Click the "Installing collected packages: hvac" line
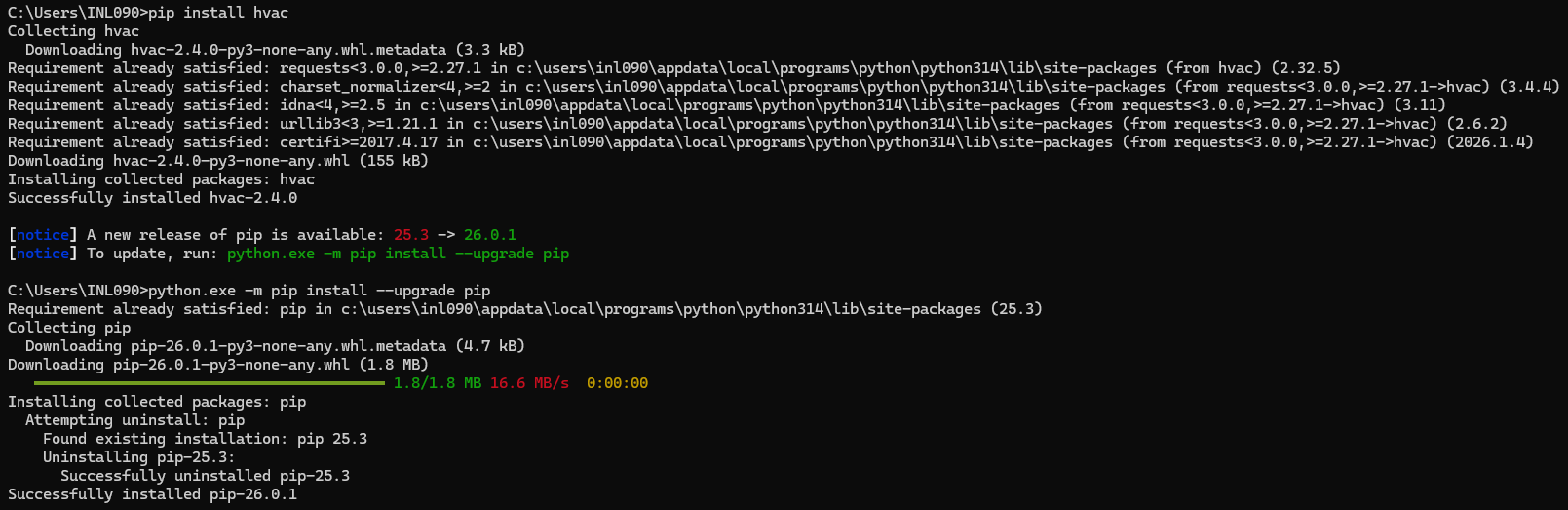 click(161, 179)
